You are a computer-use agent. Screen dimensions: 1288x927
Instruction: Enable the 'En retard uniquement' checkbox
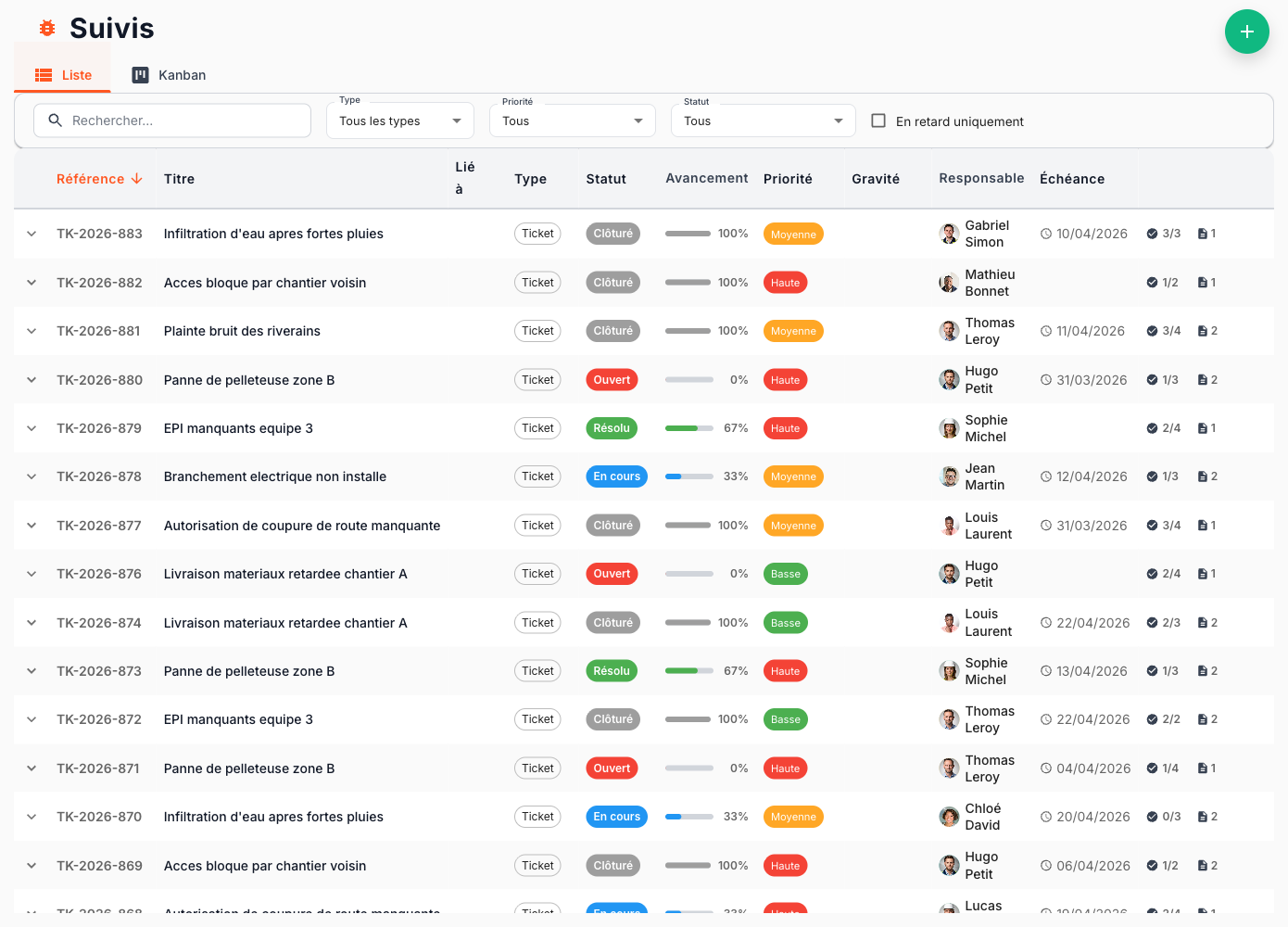[878, 121]
